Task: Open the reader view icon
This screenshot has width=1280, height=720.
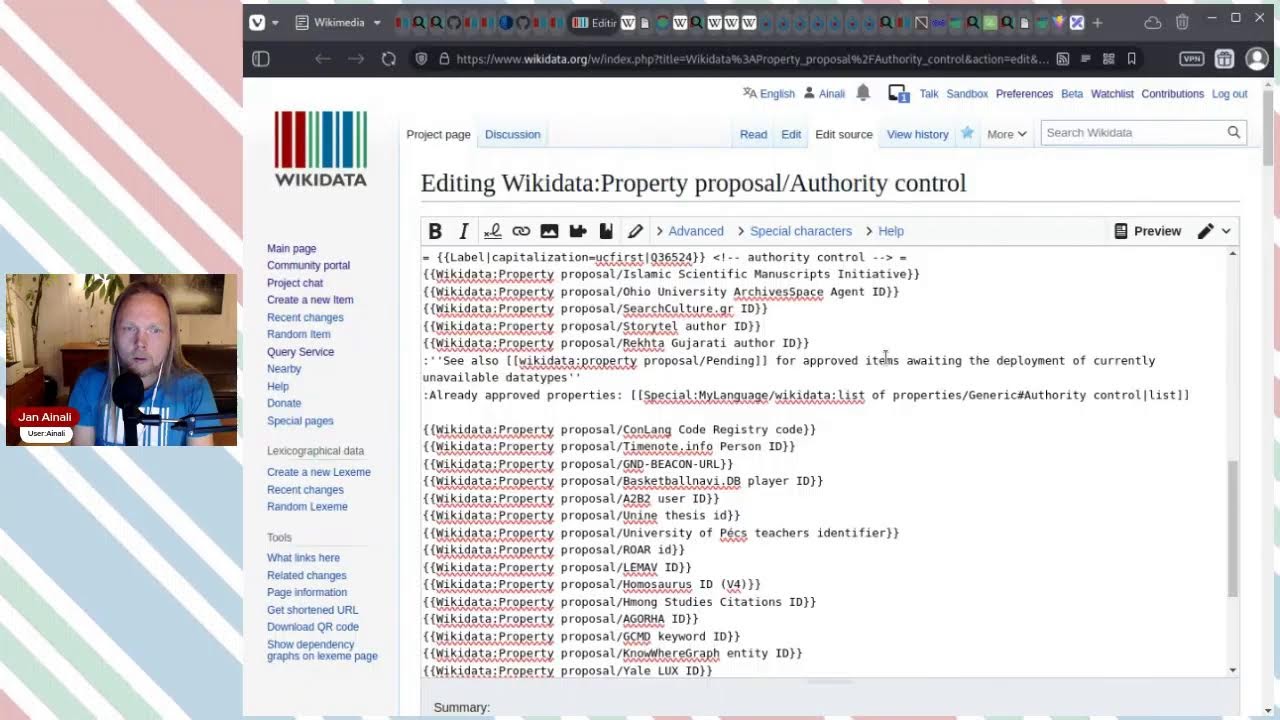Action: click(x=1085, y=59)
